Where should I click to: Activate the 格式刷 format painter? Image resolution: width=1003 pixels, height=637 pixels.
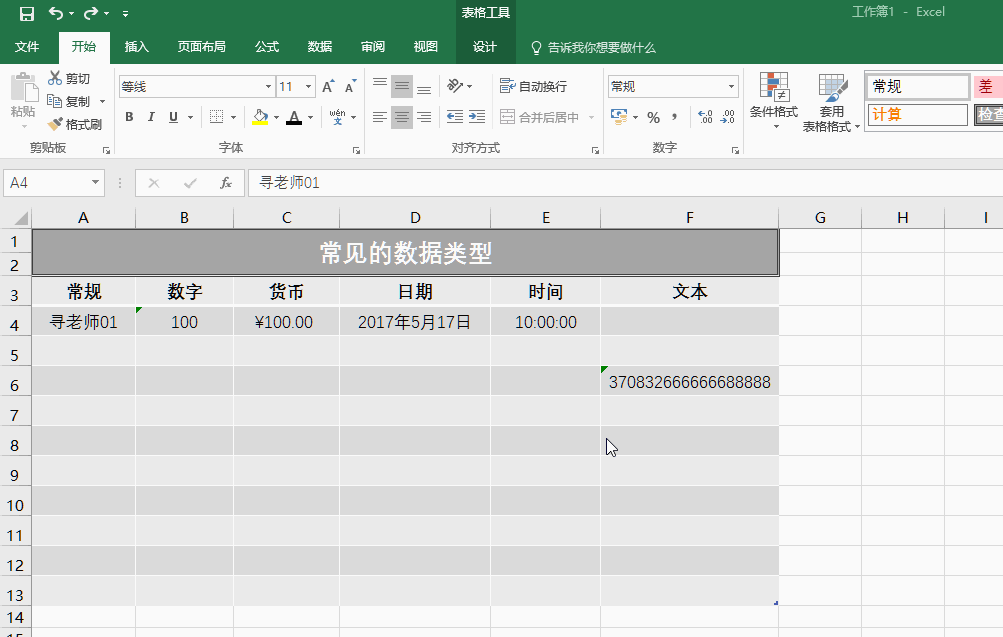pyautogui.click(x=75, y=124)
